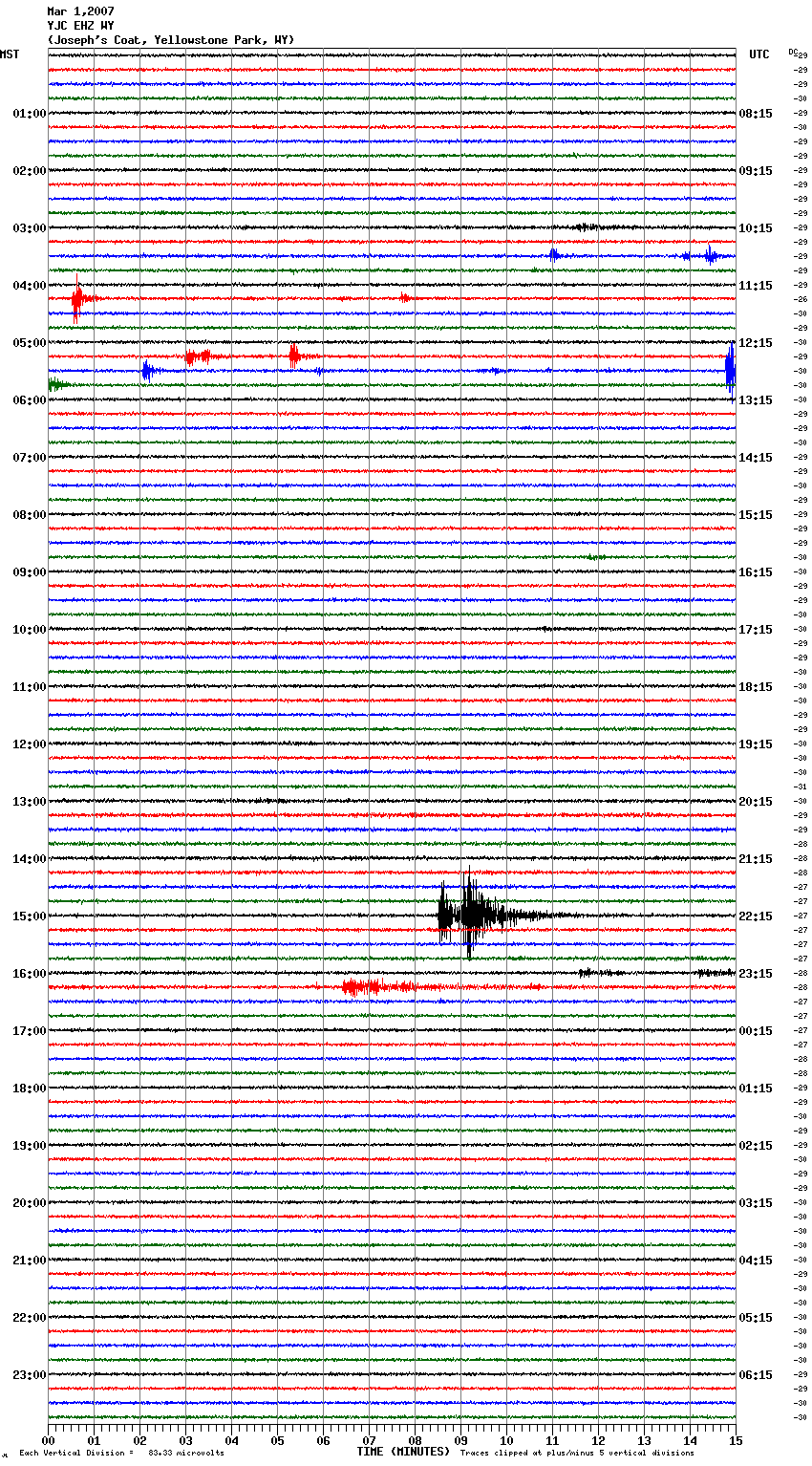Select the 07:00 MST time label
This screenshot has width=812, height=1466.
click(x=29, y=458)
